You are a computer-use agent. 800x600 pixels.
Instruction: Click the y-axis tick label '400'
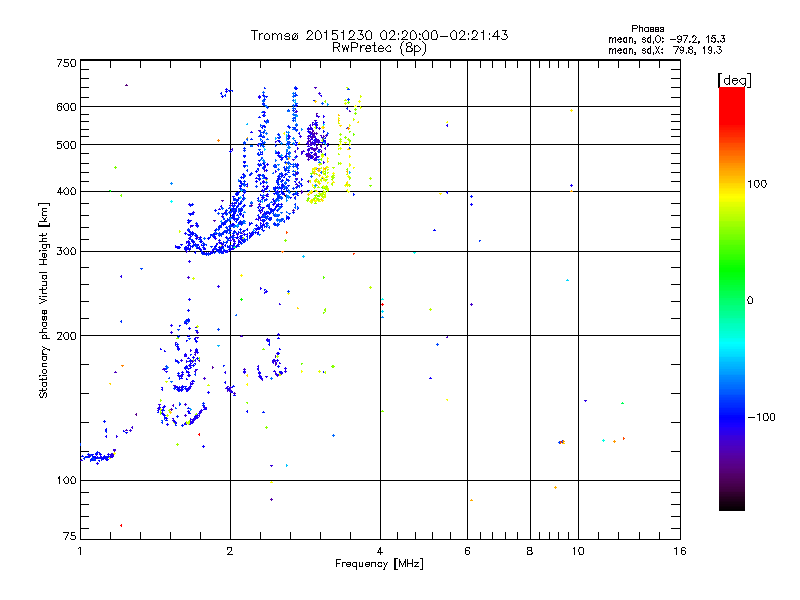66,191
